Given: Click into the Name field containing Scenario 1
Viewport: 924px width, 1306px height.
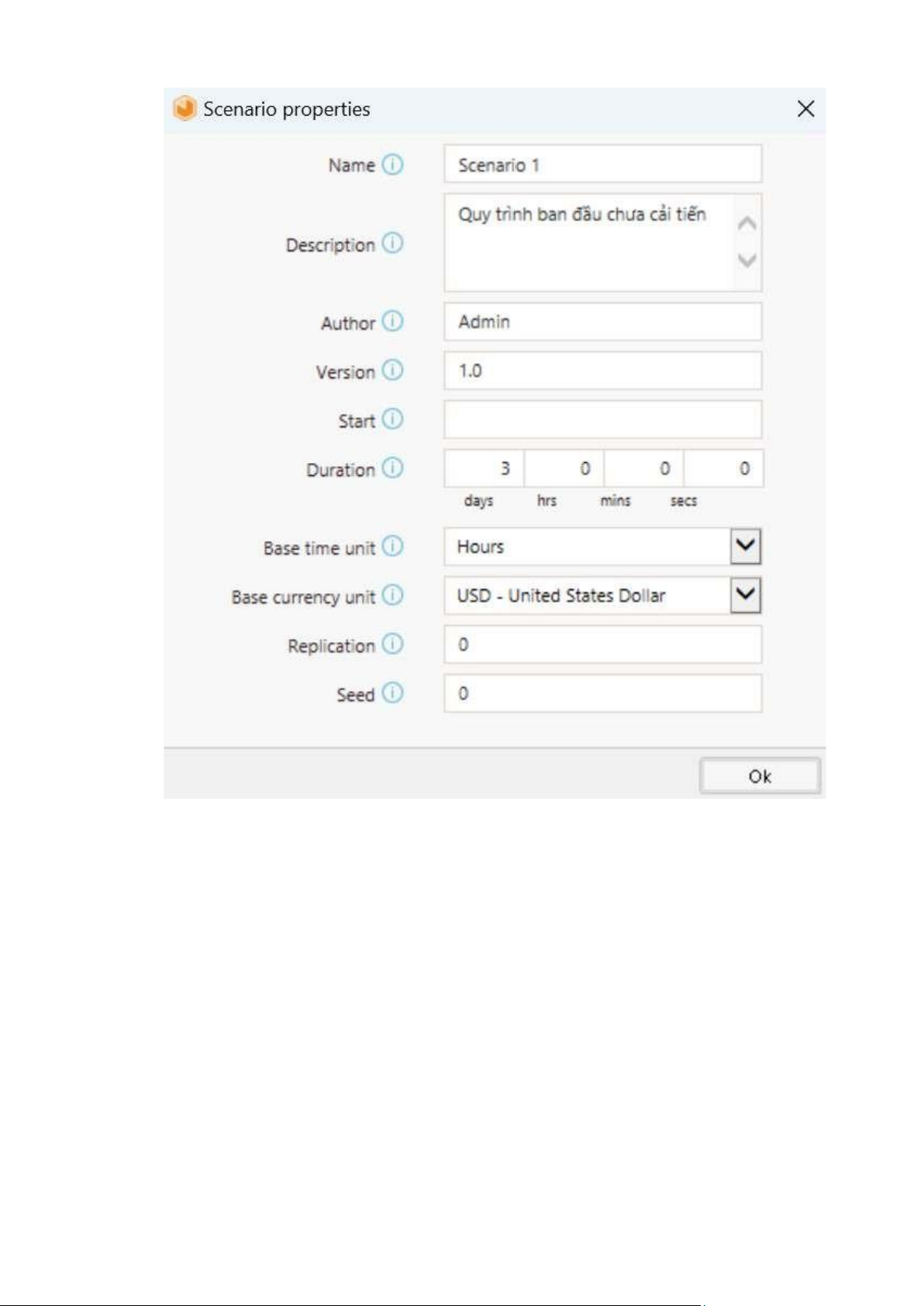Looking at the screenshot, I should pos(602,164).
